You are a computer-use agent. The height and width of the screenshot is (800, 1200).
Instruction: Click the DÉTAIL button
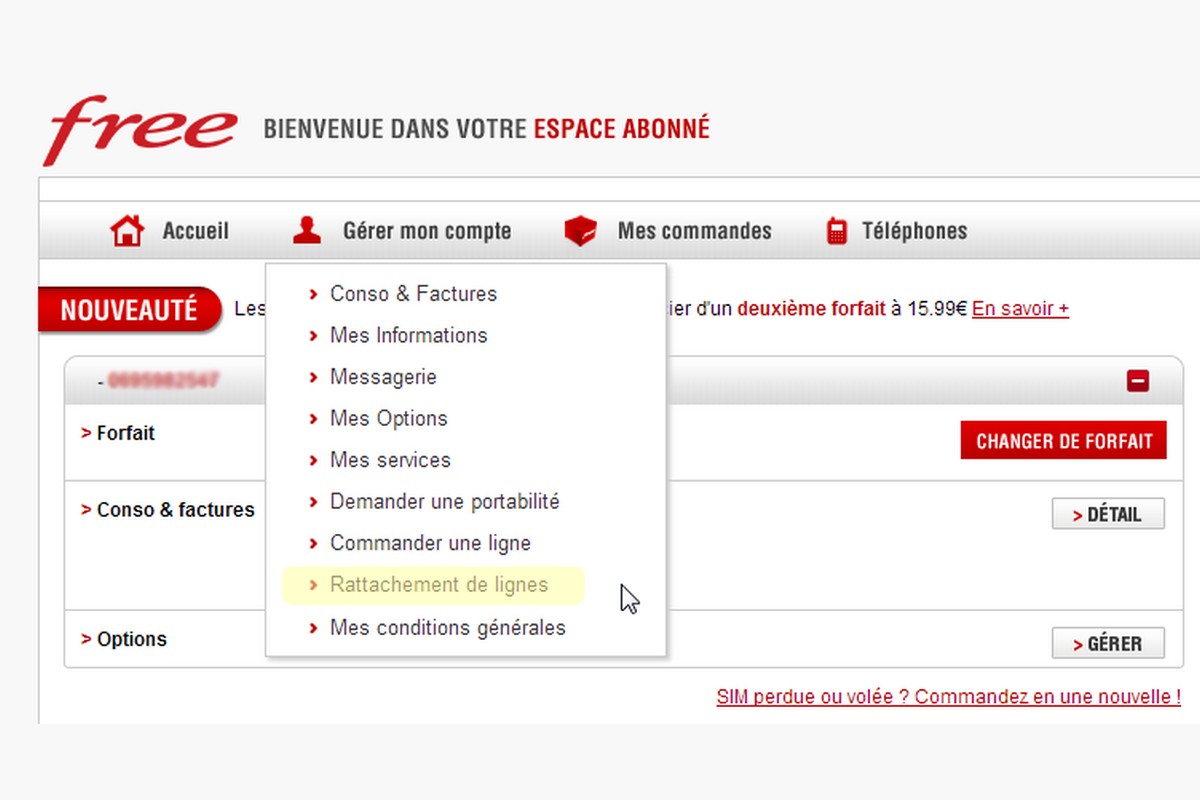[1107, 514]
